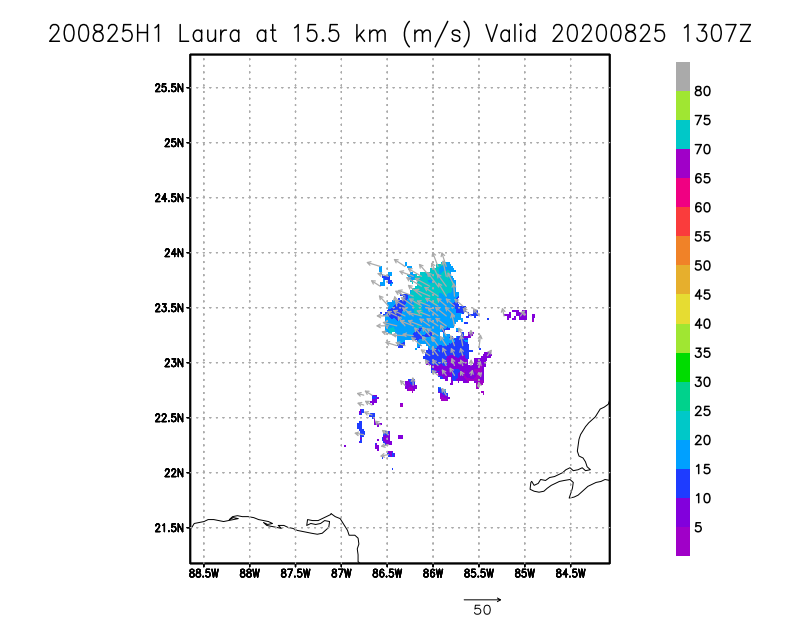Click the colorbar label 5
The width and height of the screenshot is (800, 618).
click(698, 528)
